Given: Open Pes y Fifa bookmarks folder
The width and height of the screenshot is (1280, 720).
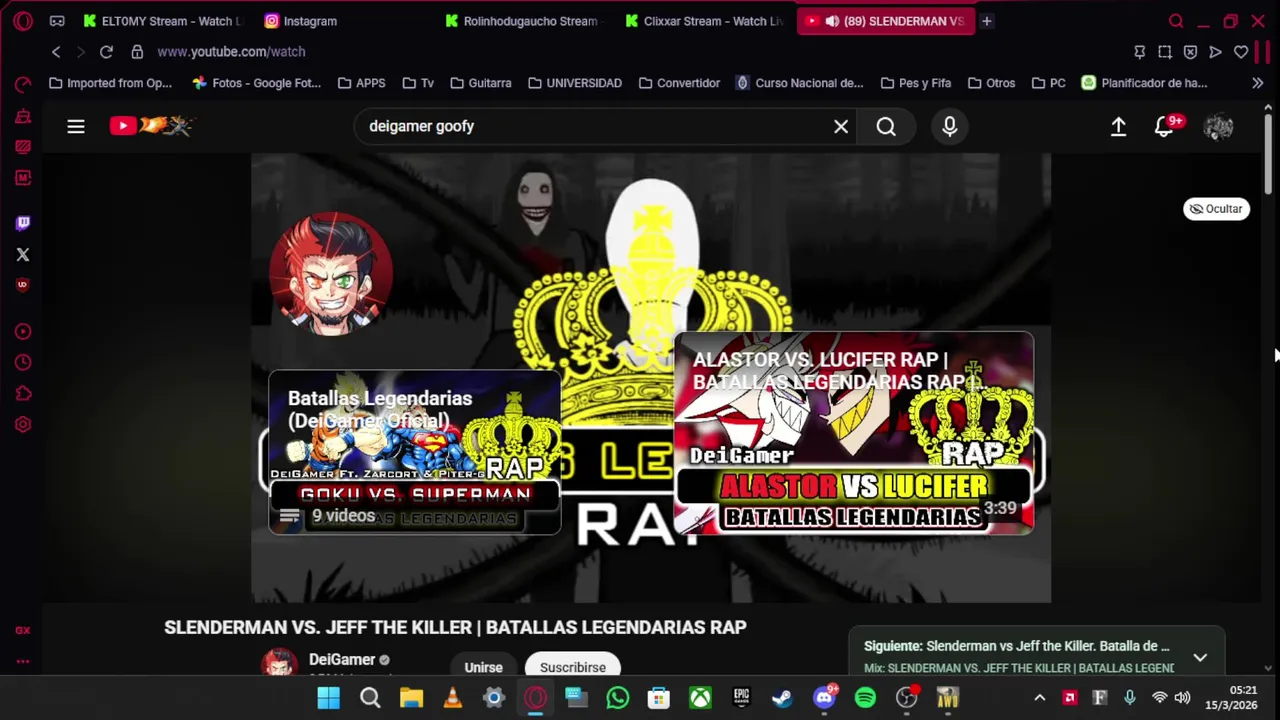Looking at the screenshot, I should (915, 83).
